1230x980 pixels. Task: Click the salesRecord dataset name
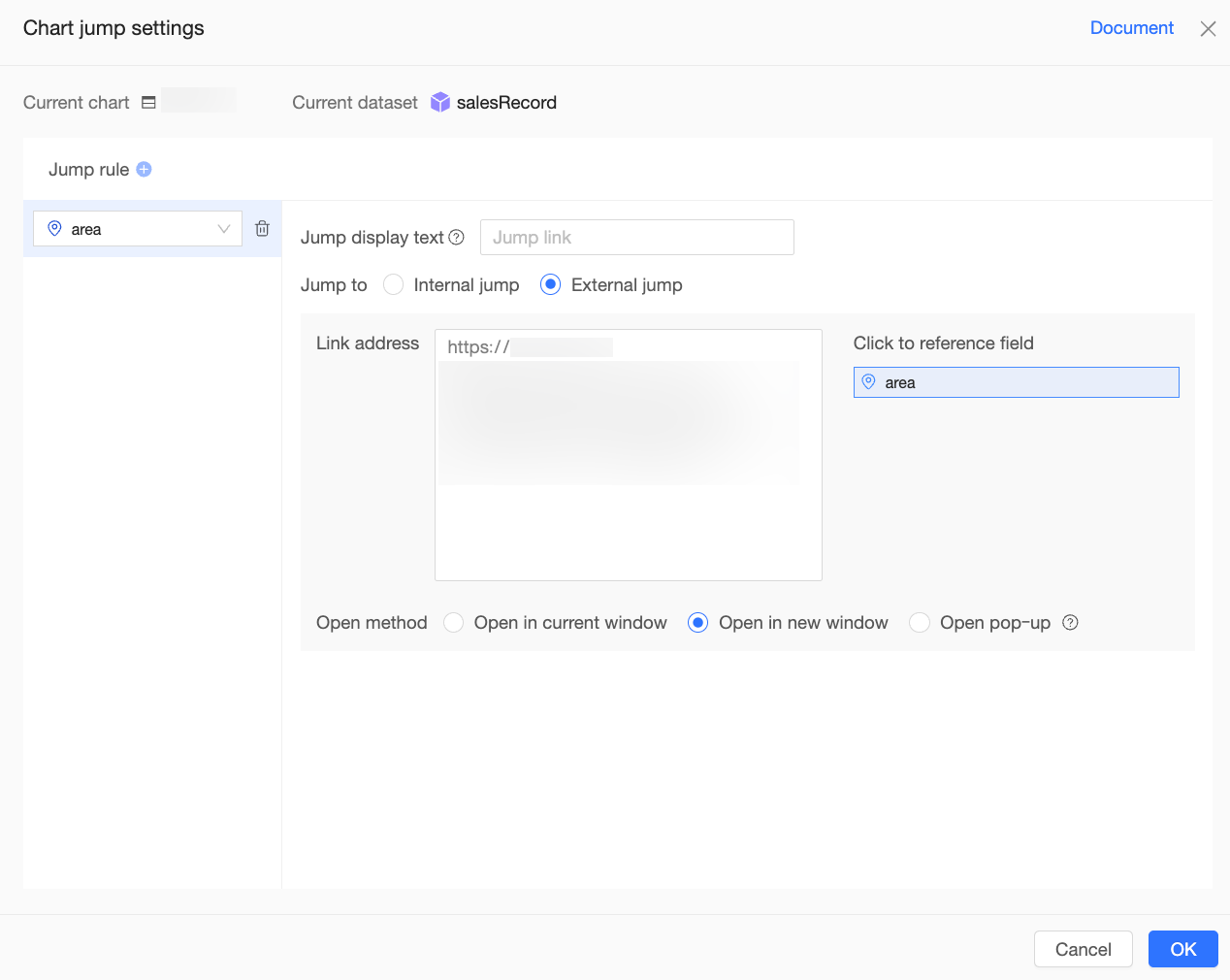click(506, 103)
